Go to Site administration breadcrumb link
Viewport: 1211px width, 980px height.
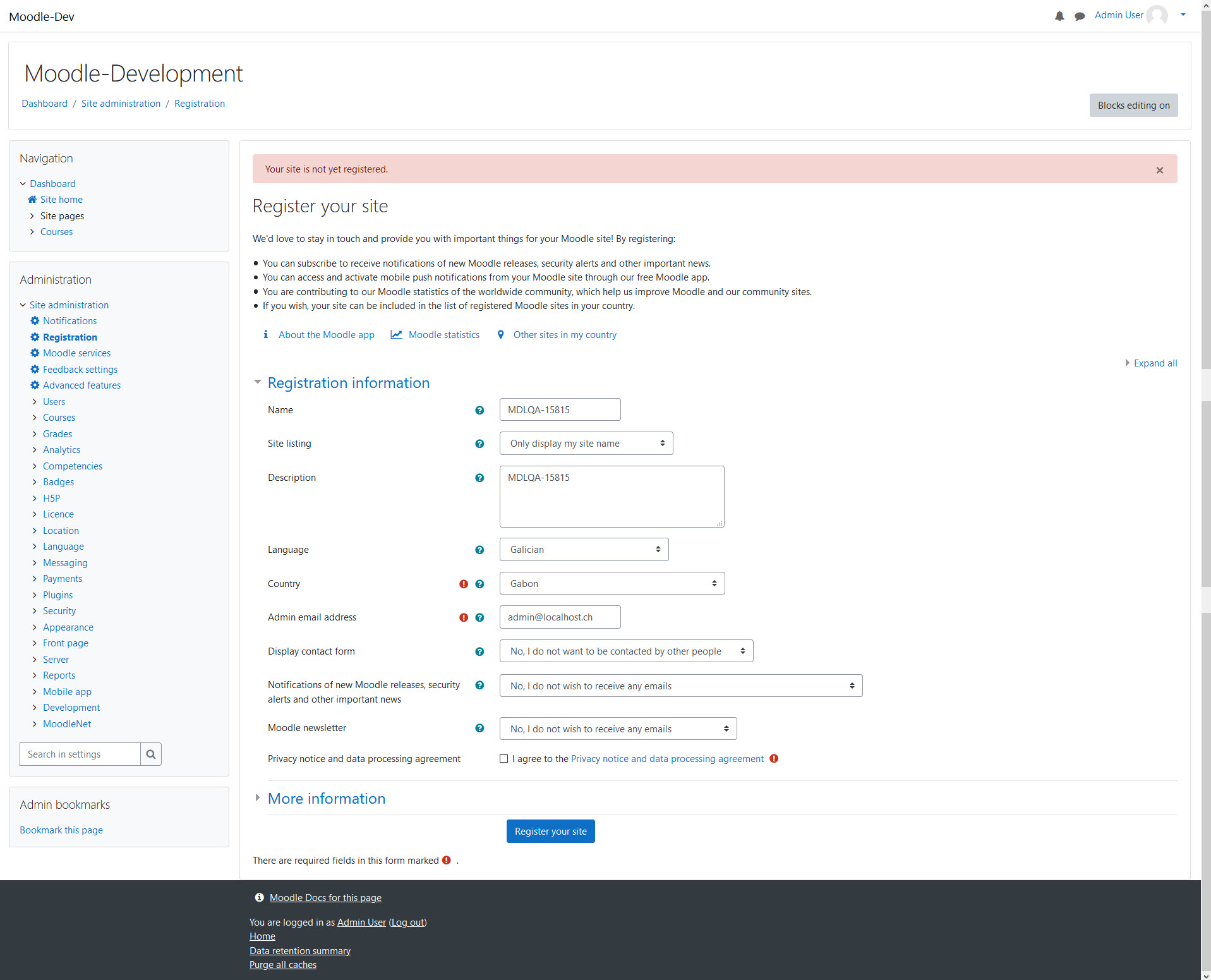pos(121,103)
